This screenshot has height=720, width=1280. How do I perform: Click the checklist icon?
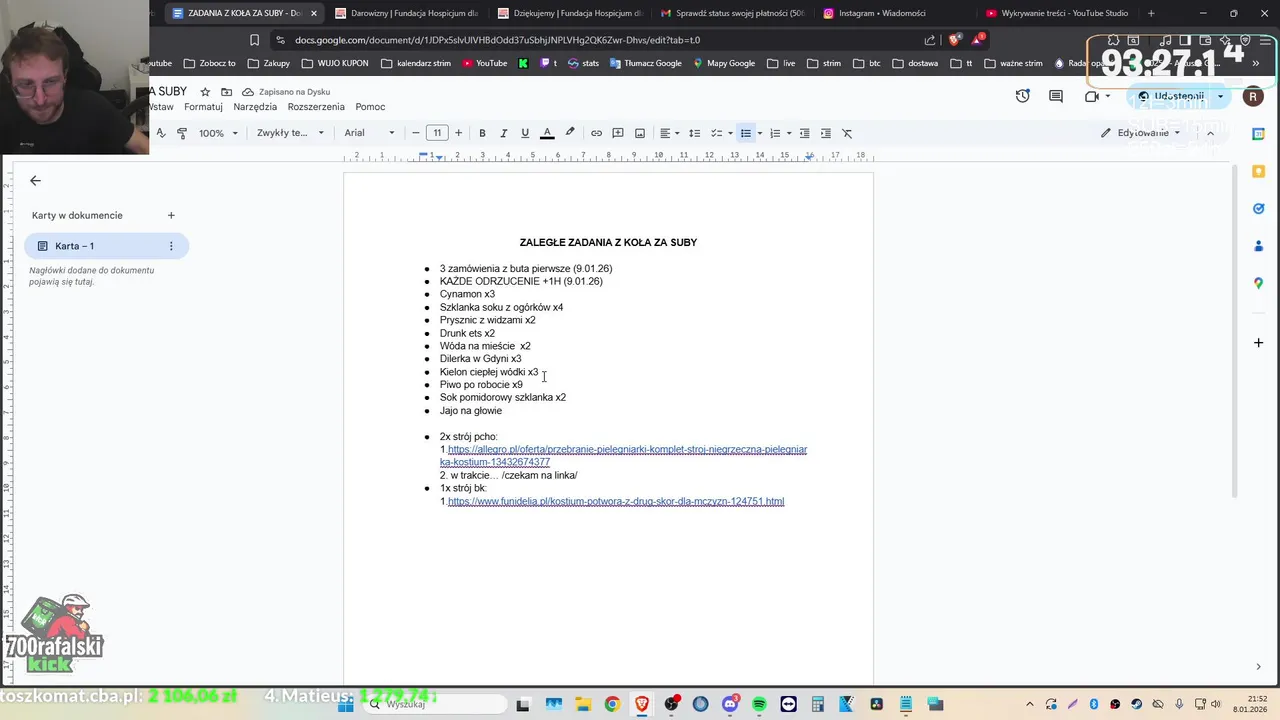coord(716,133)
